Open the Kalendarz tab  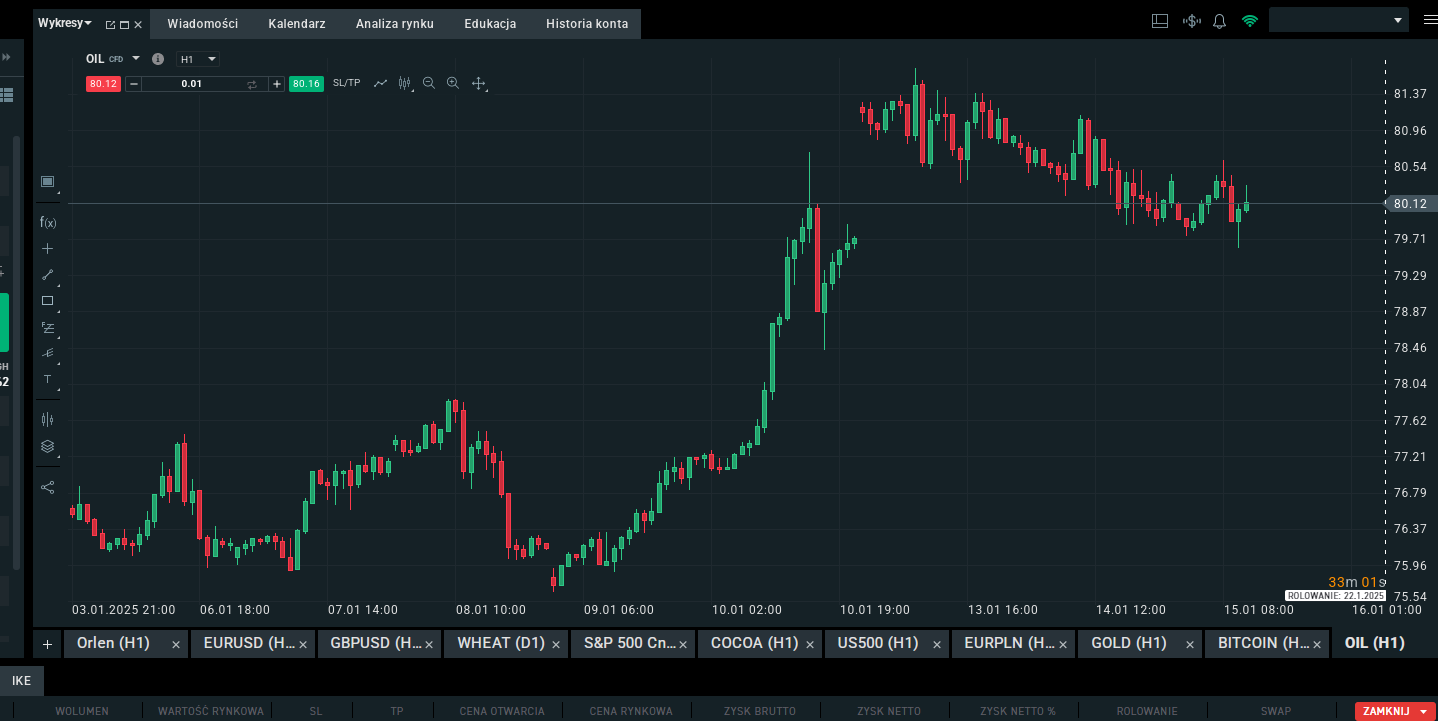click(x=297, y=23)
